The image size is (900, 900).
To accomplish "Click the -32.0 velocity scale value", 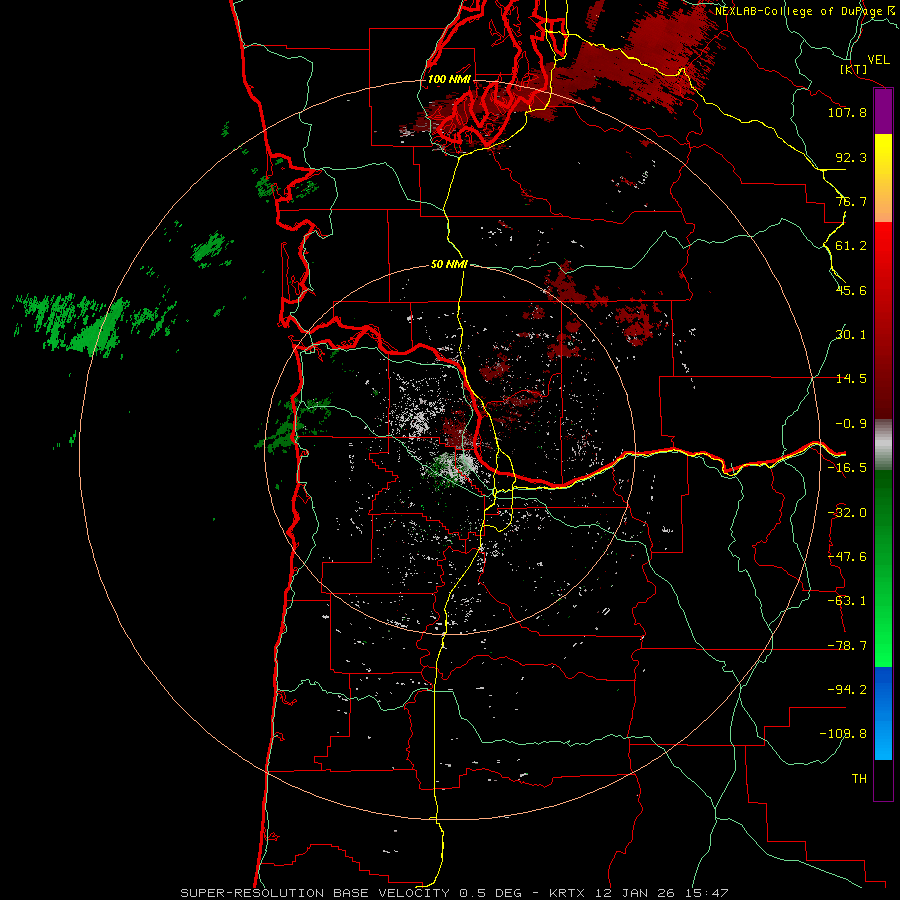I will pyautogui.click(x=847, y=513).
